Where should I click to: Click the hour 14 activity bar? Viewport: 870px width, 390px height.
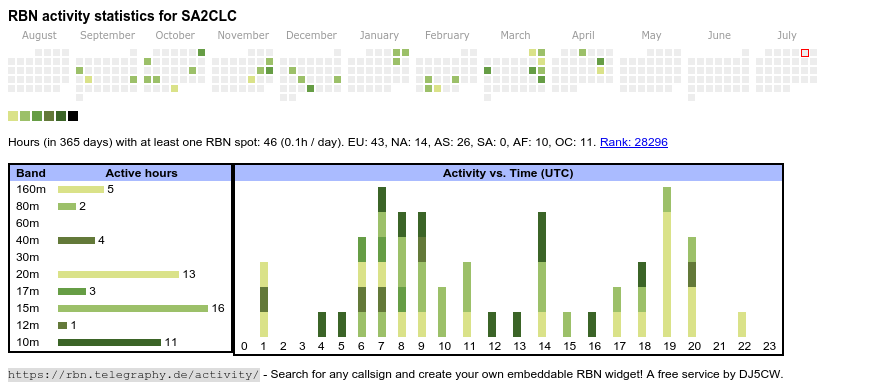[x=542, y=275]
